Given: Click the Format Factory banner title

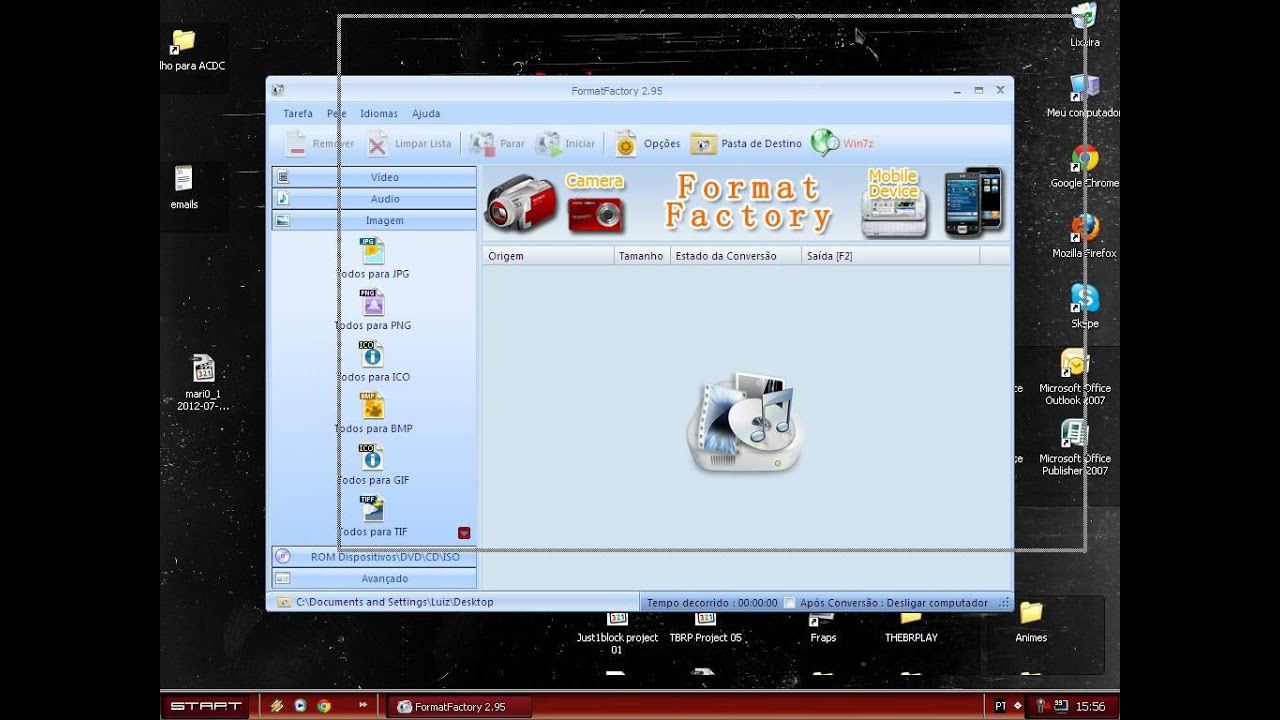Looking at the screenshot, I should click(747, 202).
